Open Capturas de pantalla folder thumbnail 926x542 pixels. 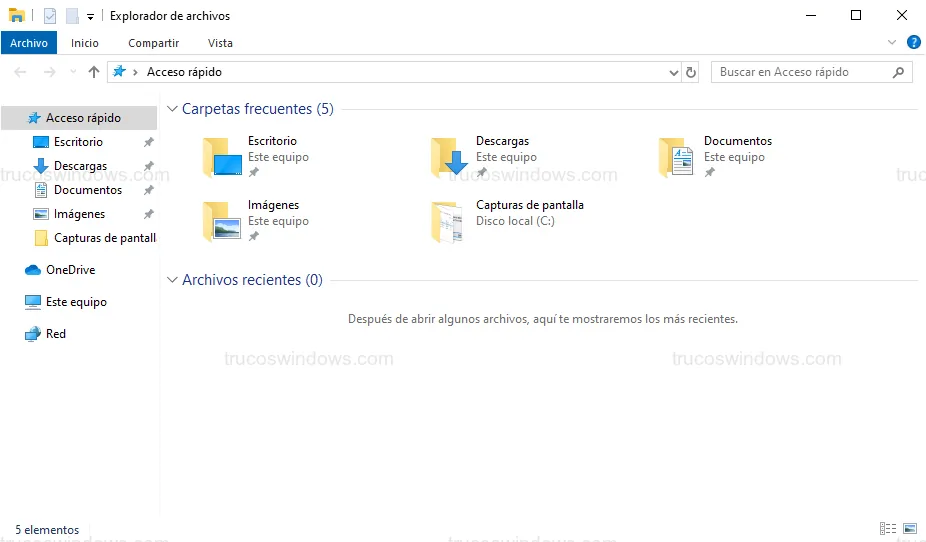[447, 221]
